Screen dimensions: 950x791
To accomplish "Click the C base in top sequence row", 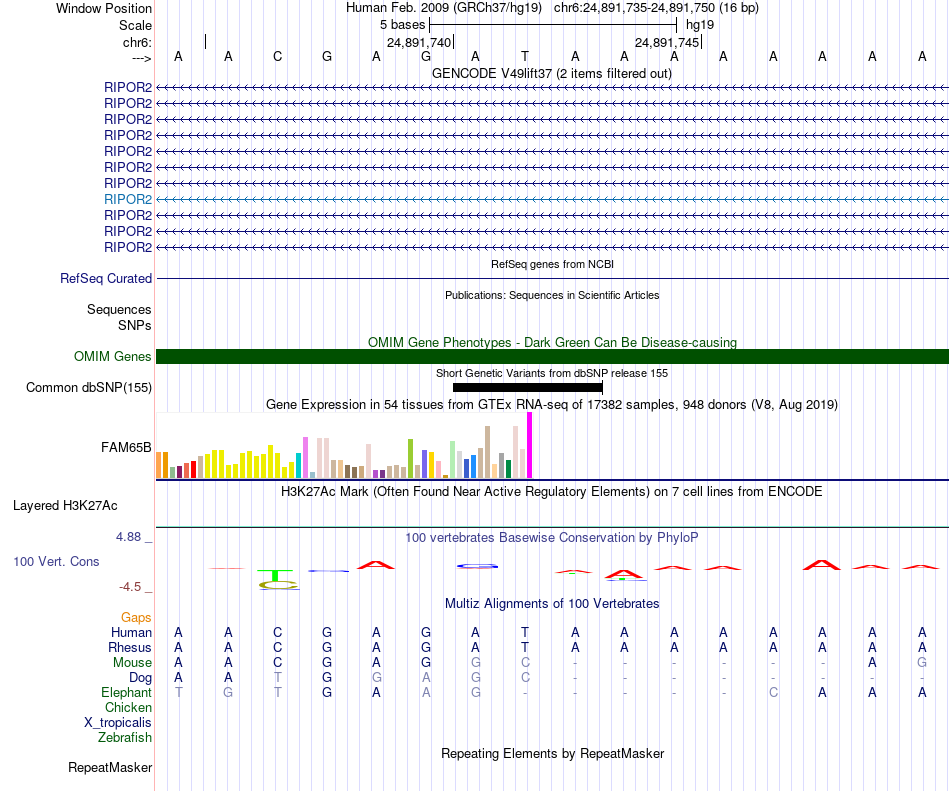I will (x=277, y=56).
